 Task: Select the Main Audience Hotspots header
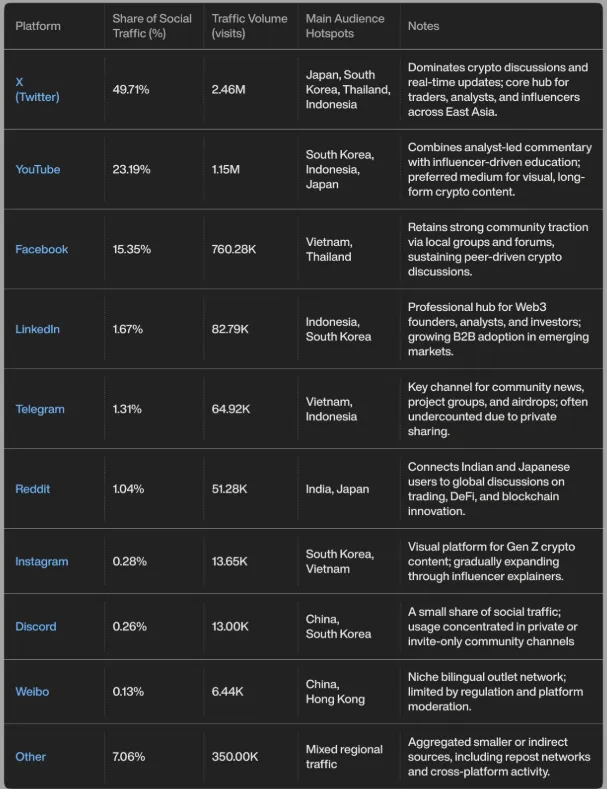(x=343, y=26)
